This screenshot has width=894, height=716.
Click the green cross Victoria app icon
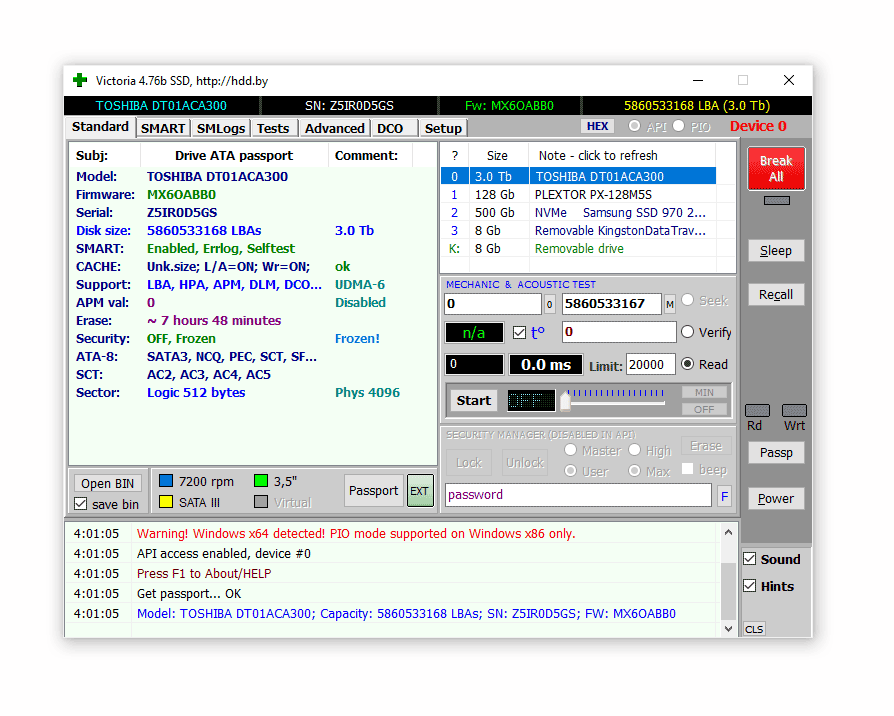80,80
